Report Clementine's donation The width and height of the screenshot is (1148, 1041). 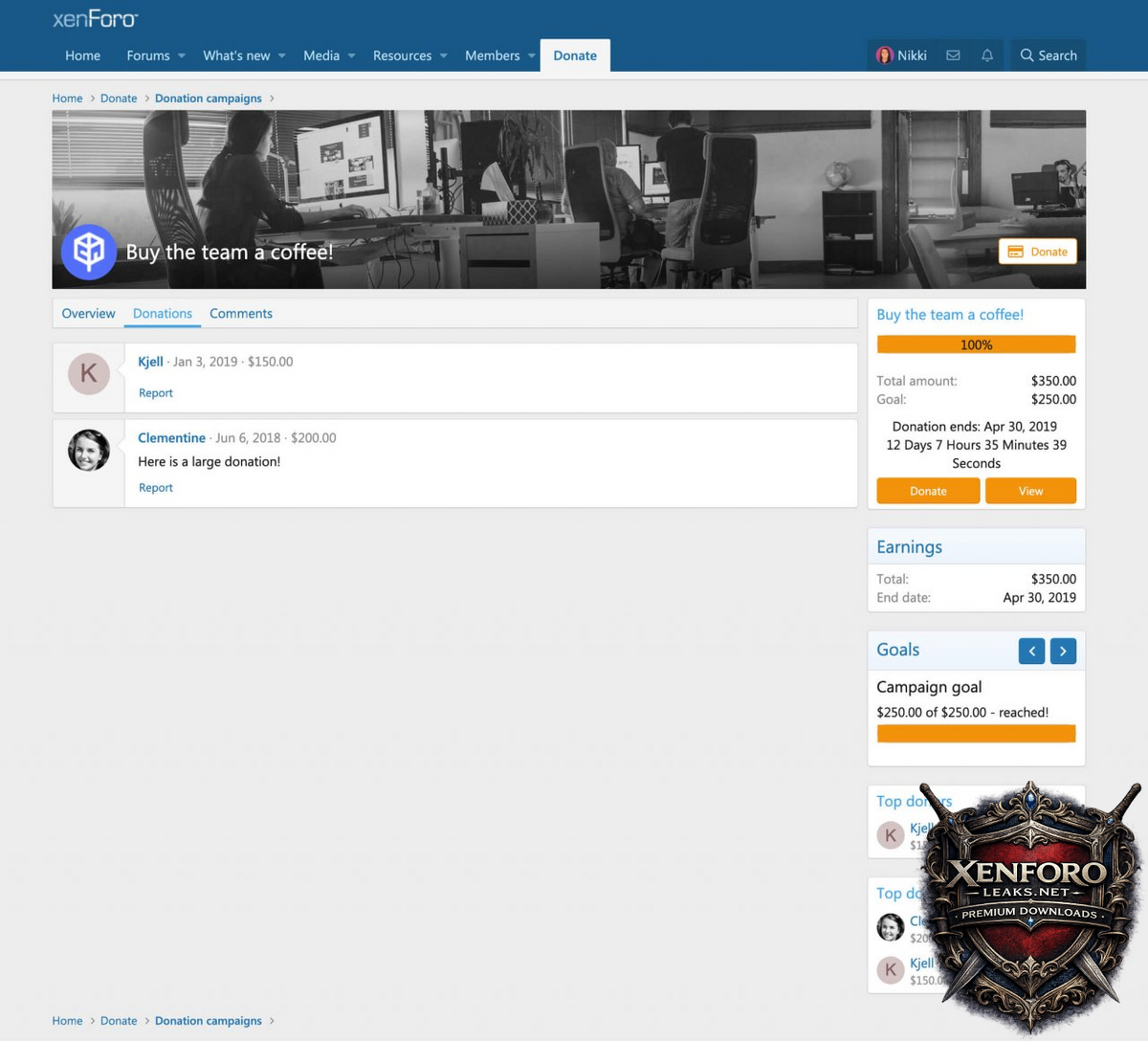156,488
